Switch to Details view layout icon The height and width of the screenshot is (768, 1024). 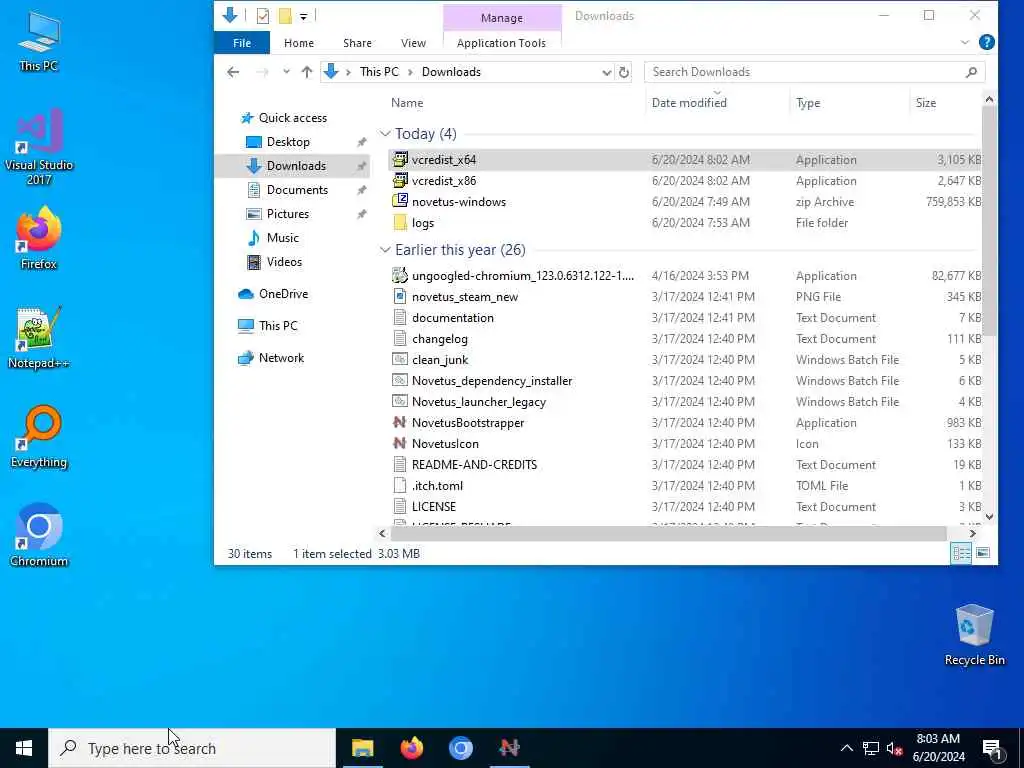pos(961,553)
